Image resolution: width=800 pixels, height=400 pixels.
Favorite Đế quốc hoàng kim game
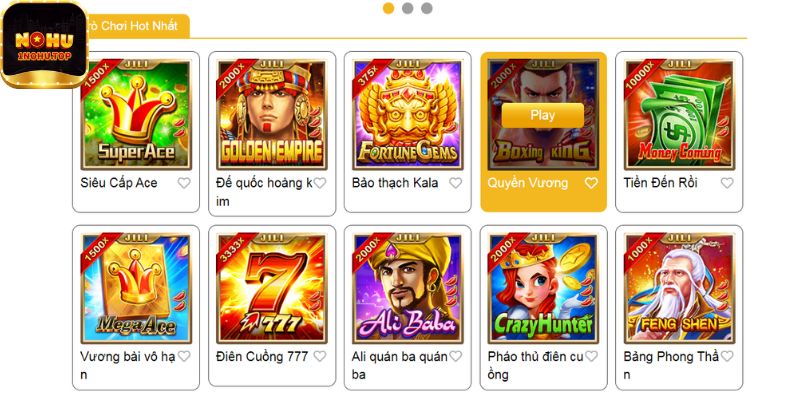click(x=320, y=183)
